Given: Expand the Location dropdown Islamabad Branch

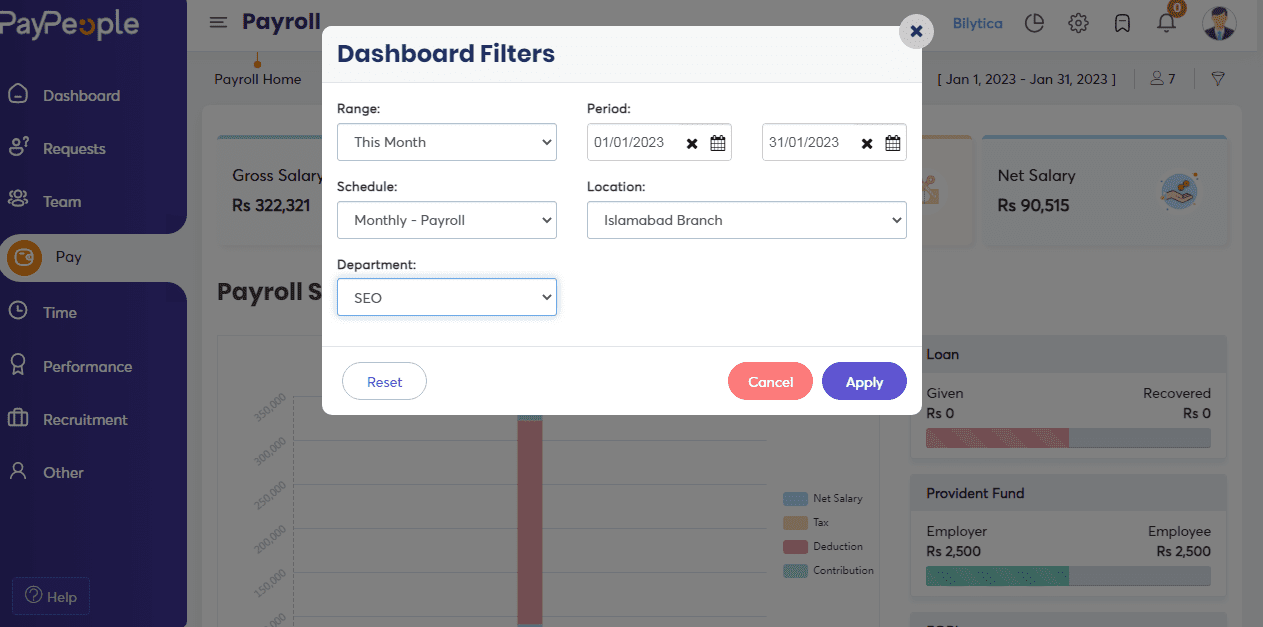Looking at the screenshot, I should pyautogui.click(x=746, y=220).
